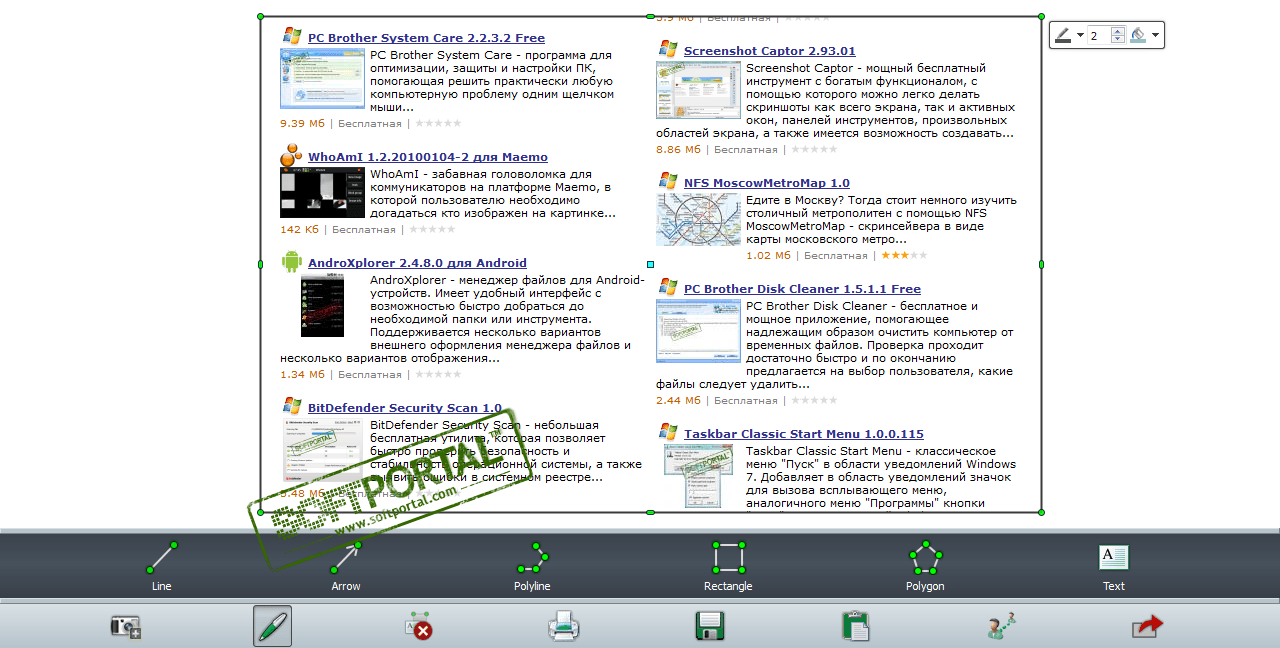This screenshot has height=648, width=1280.
Task: Click the right-middle green selection handle
Action: 1041,264
